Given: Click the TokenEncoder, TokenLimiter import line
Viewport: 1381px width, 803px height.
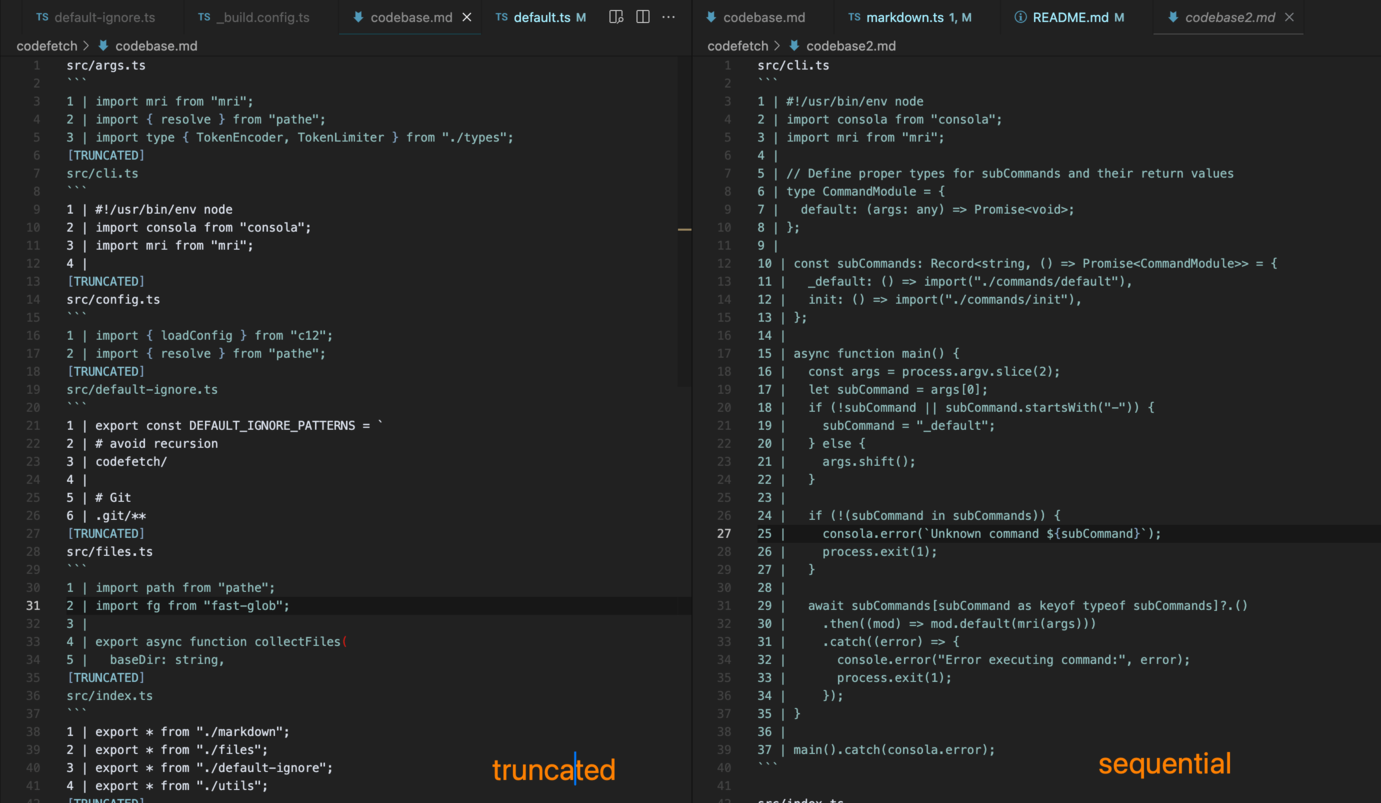Looking at the screenshot, I should point(290,137).
